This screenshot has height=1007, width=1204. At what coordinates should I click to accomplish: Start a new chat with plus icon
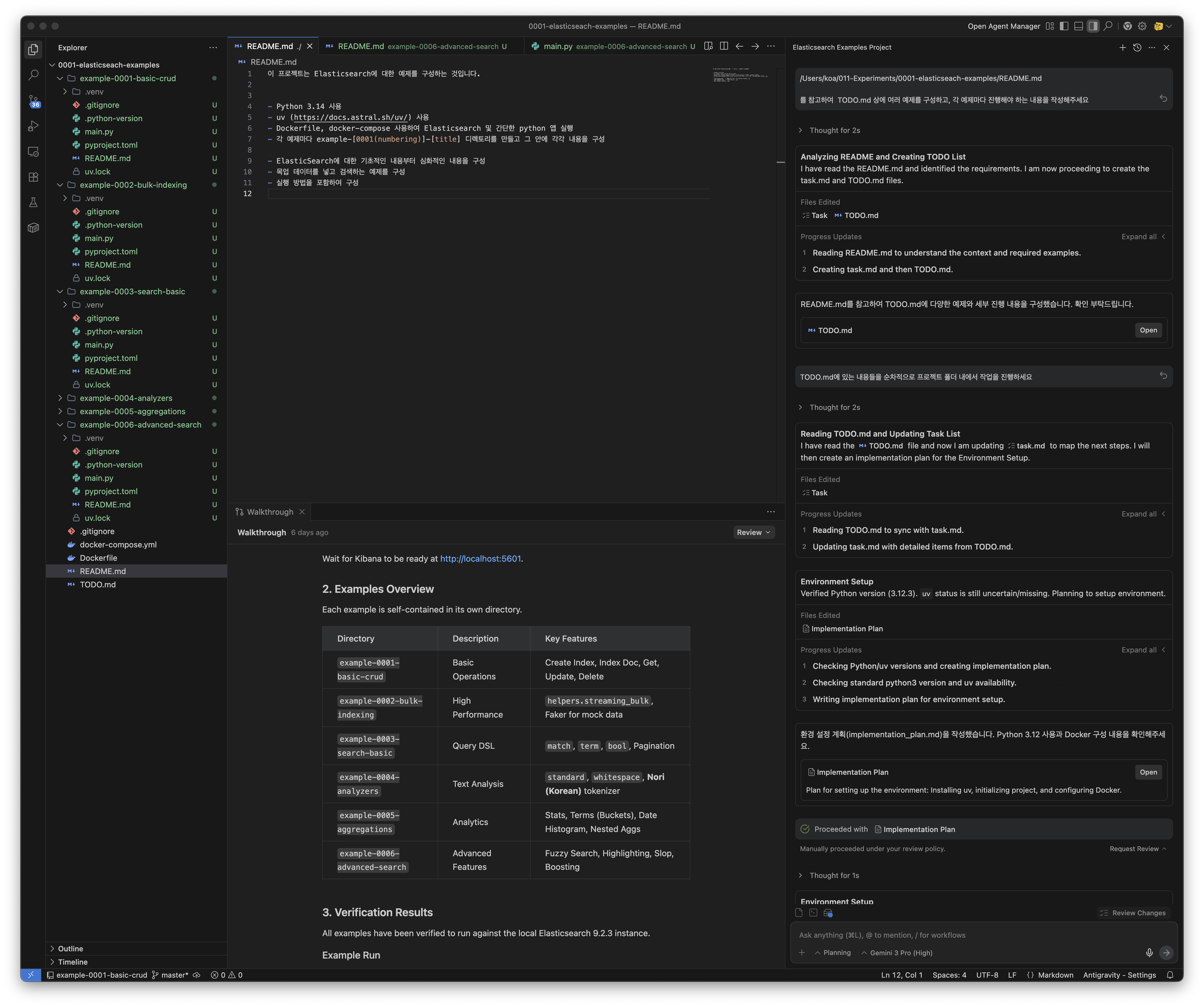coord(1122,48)
